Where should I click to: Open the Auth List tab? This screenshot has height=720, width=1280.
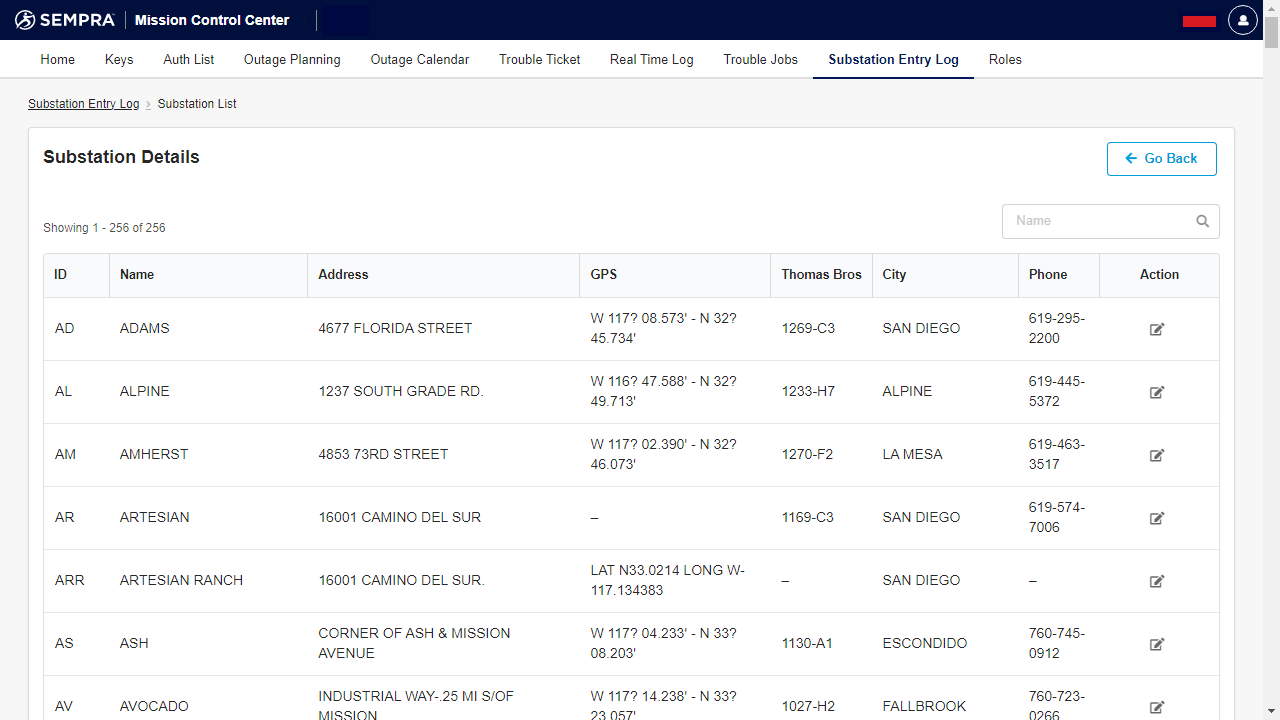[x=189, y=60]
